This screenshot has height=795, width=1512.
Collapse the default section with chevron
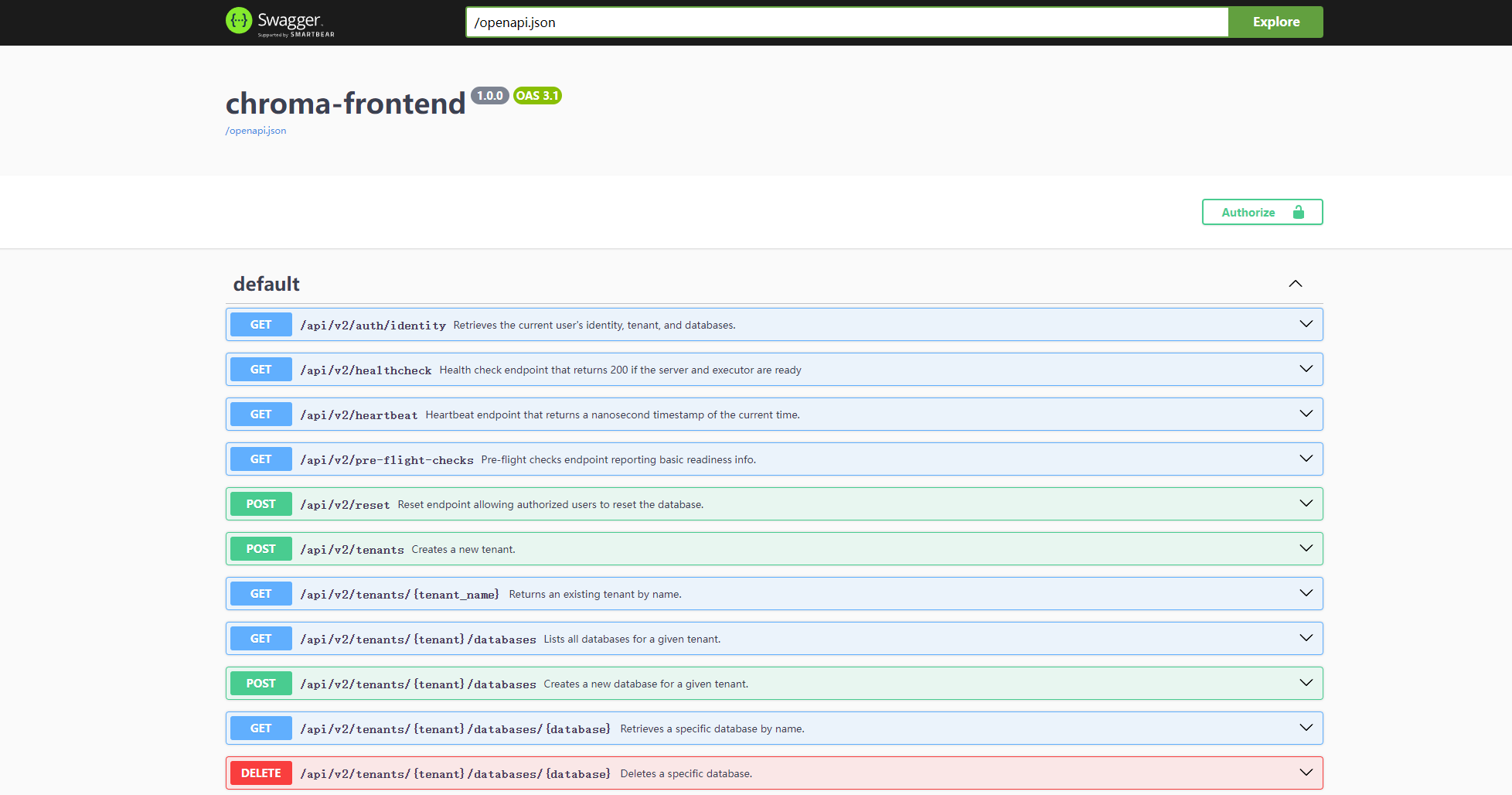click(x=1296, y=284)
